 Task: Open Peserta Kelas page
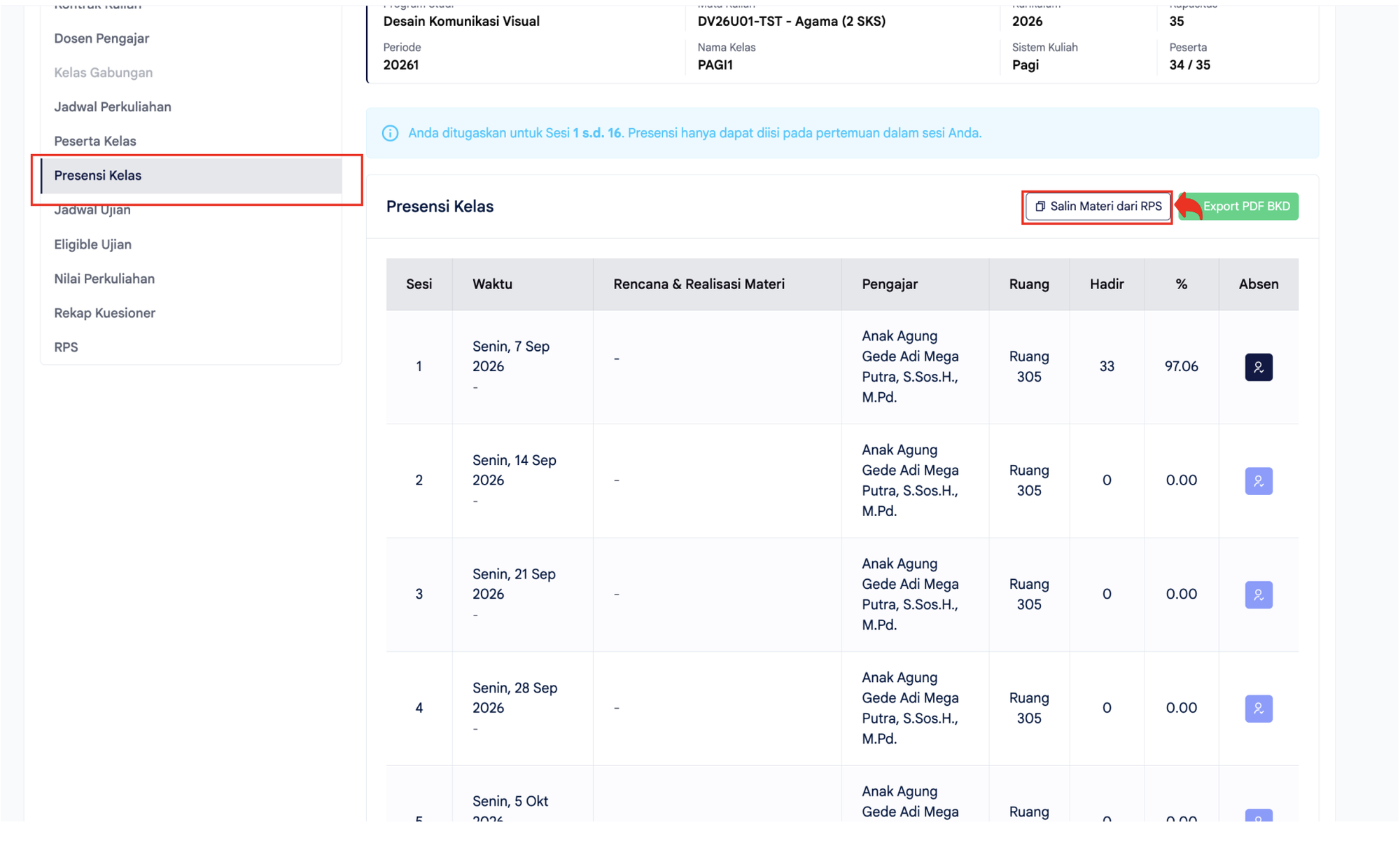coord(95,141)
